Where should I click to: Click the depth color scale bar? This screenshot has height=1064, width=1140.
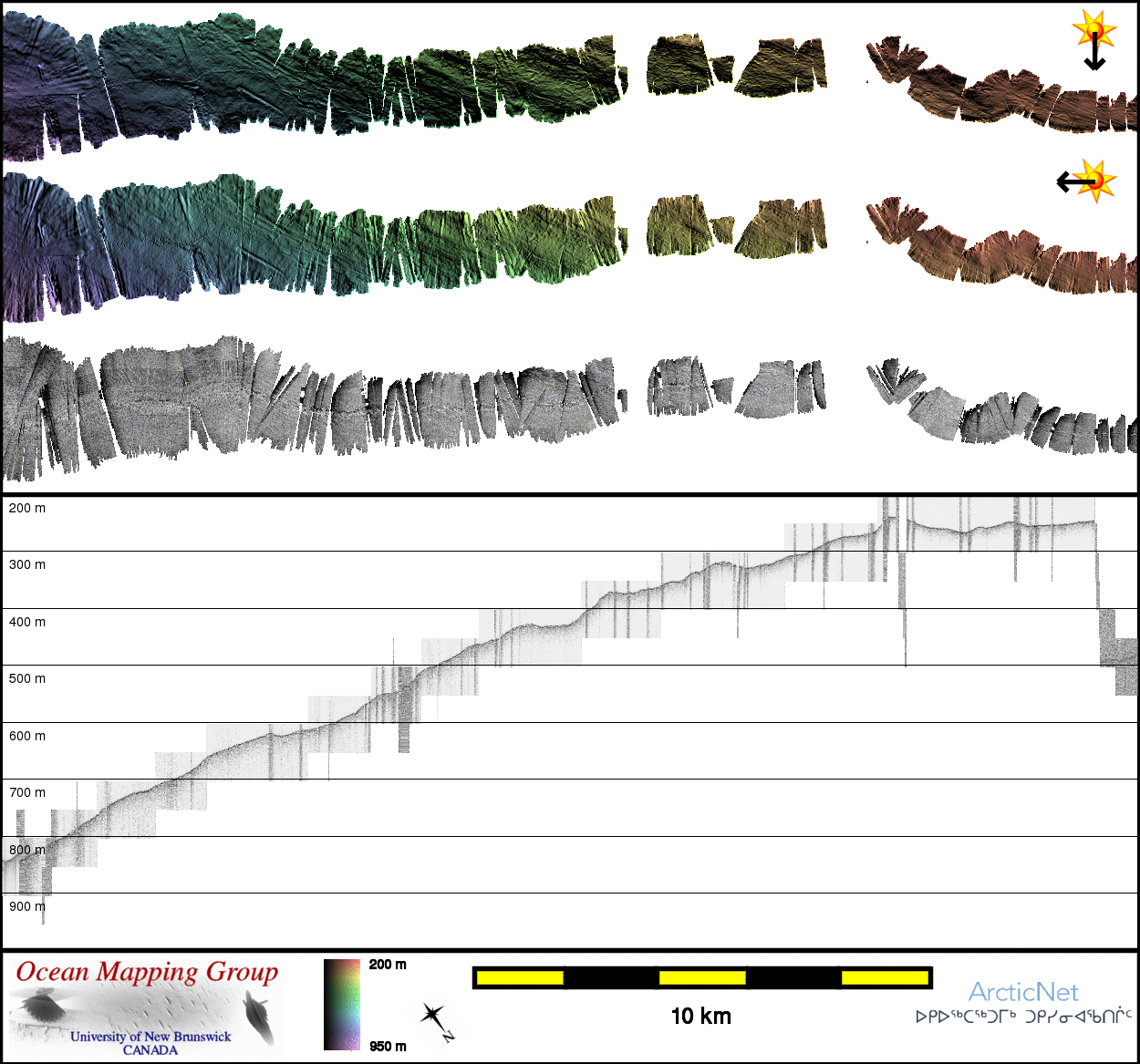point(342,1004)
